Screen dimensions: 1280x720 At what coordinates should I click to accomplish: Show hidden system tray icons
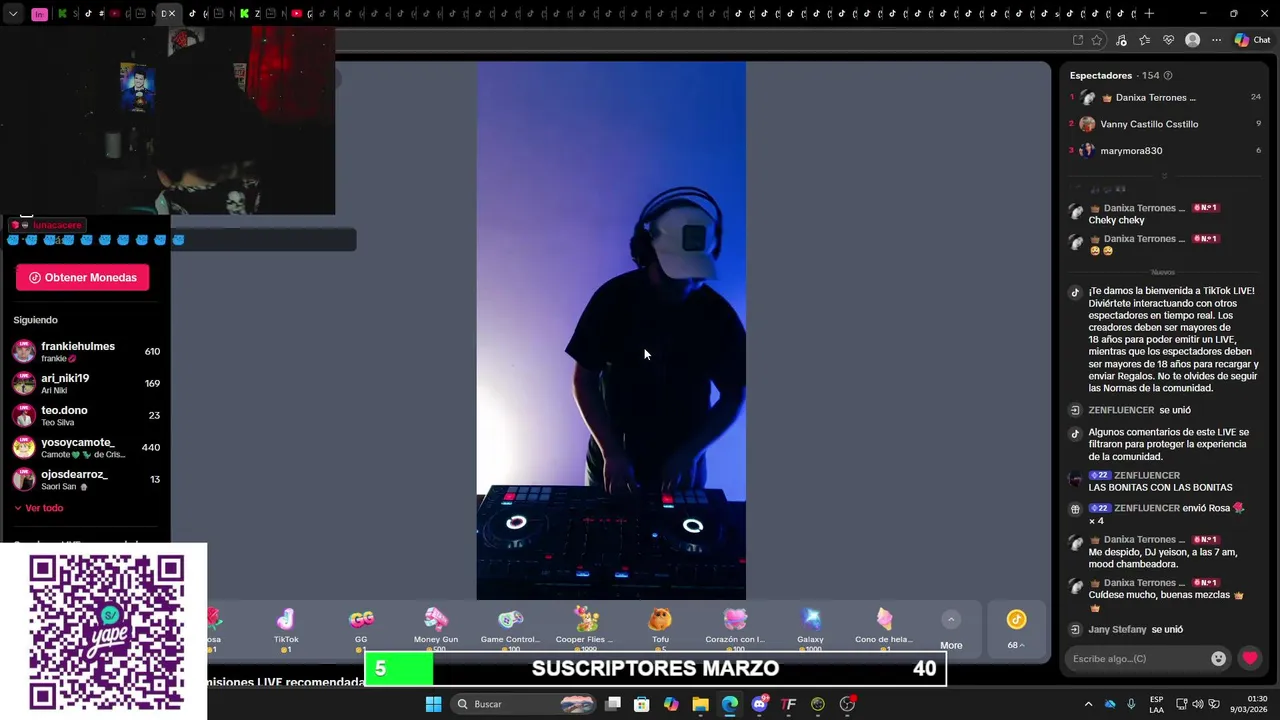[x=1089, y=704]
